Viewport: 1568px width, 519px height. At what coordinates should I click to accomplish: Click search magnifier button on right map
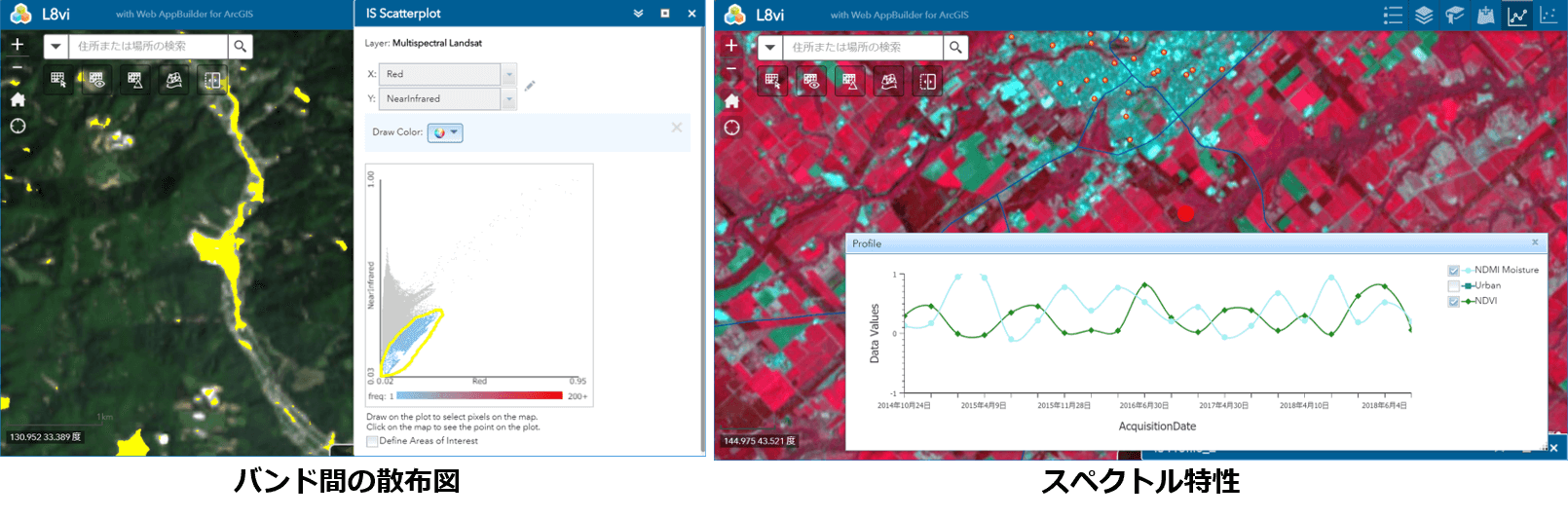pyautogui.click(x=955, y=47)
